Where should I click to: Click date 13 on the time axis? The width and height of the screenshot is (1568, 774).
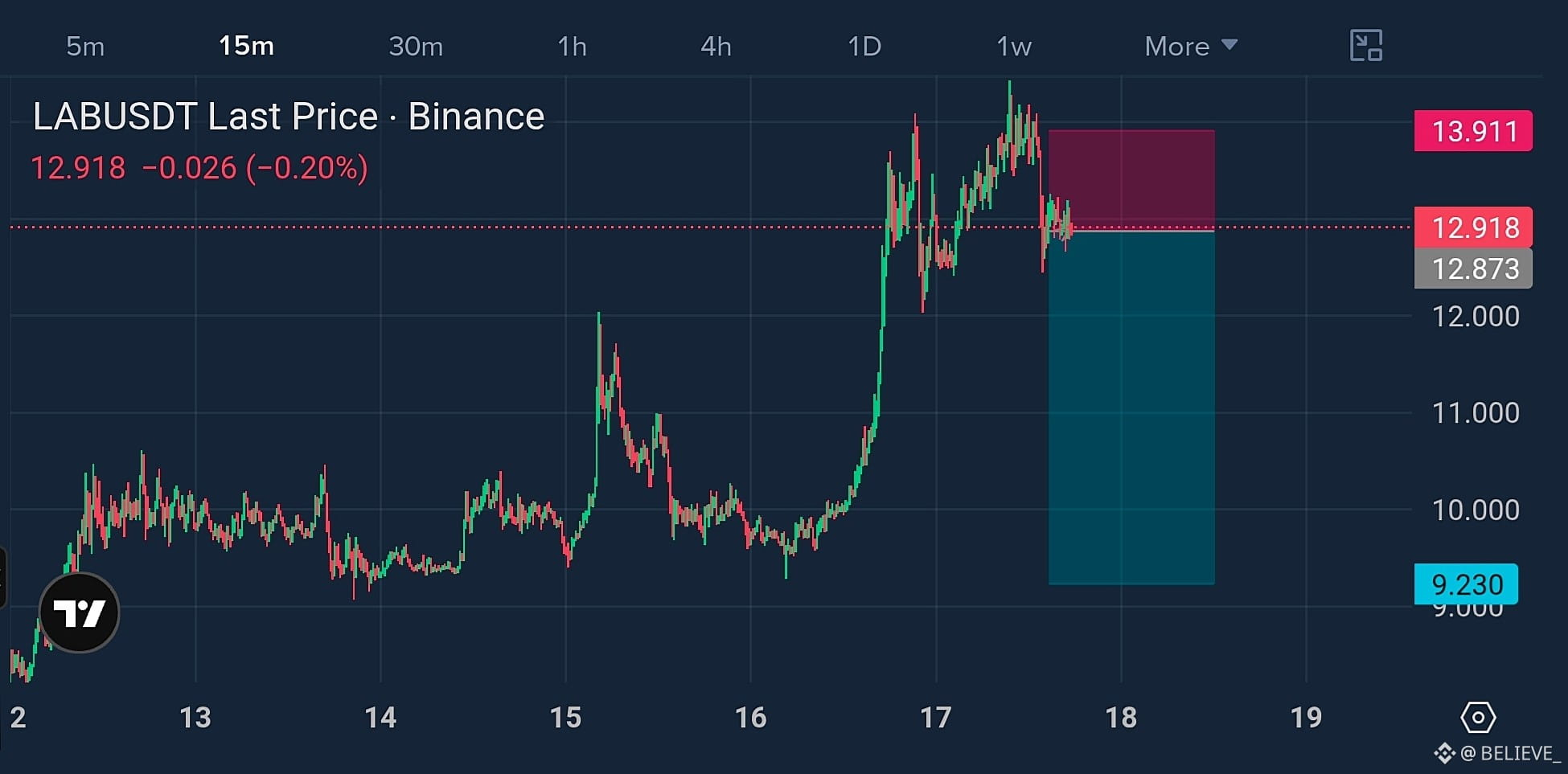(x=195, y=718)
